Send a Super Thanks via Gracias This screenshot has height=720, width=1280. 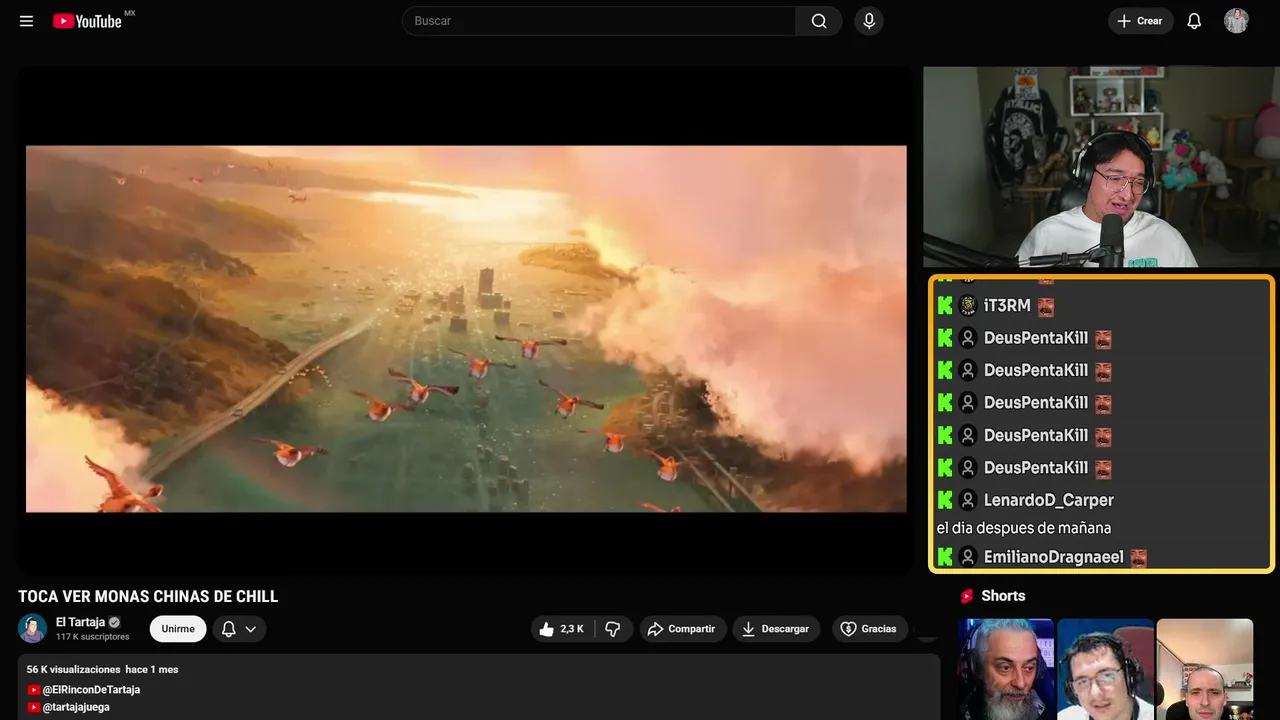[x=869, y=629]
